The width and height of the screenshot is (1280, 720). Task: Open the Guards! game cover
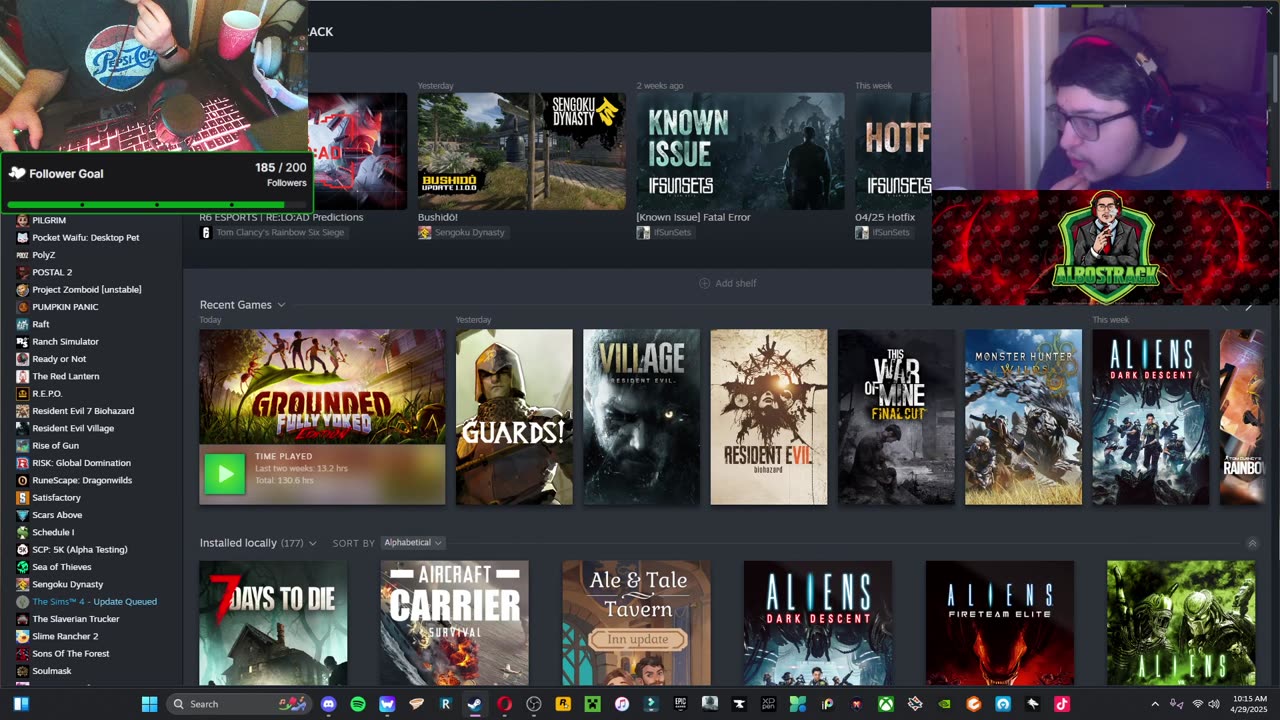pyautogui.click(x=514, y=417)
